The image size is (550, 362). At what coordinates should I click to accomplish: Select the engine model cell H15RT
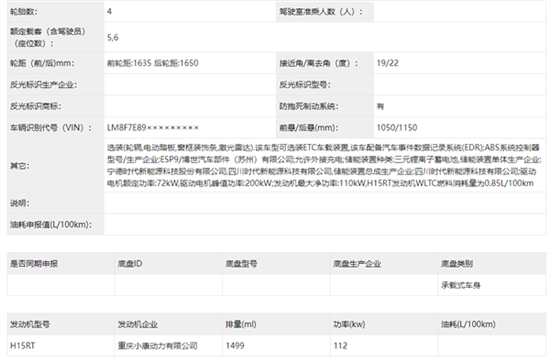[22, 346]
